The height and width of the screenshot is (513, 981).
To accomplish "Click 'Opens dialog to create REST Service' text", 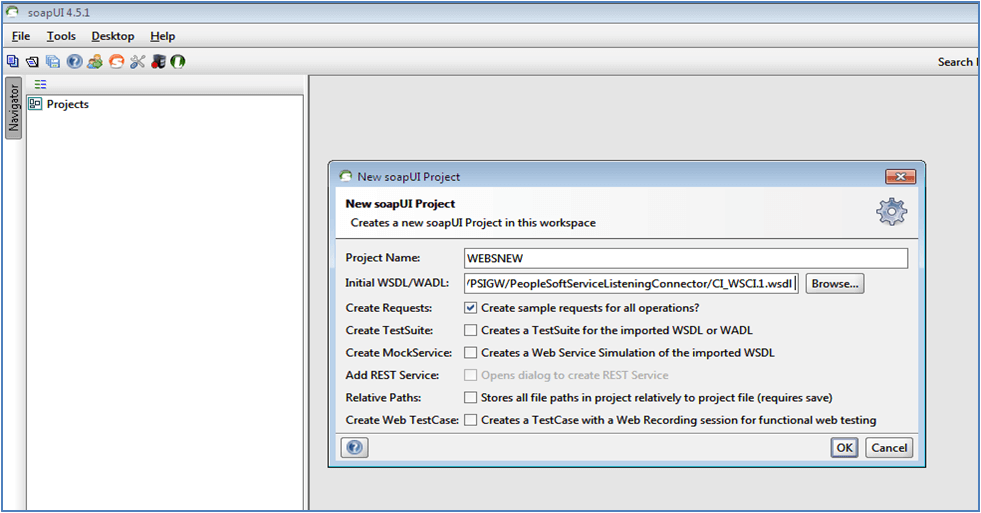I will pyautogui.click(x=575, y=375).
